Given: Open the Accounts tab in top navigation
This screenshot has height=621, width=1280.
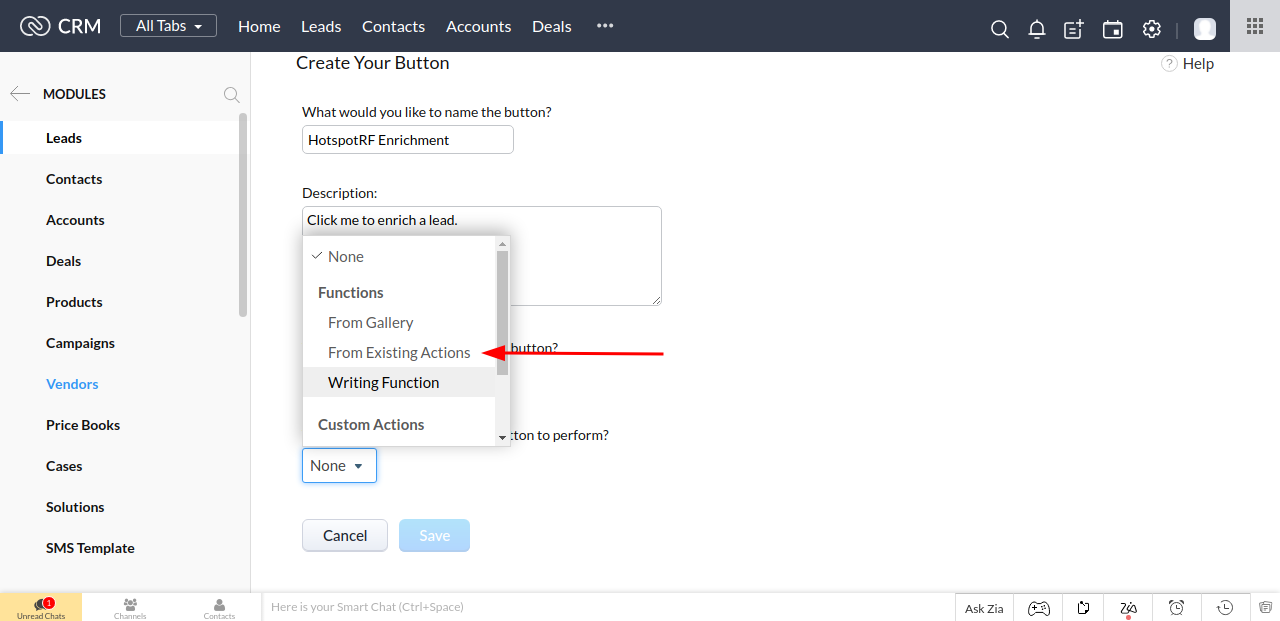Looking at the screenshot, I should click(x=478, y=26).
